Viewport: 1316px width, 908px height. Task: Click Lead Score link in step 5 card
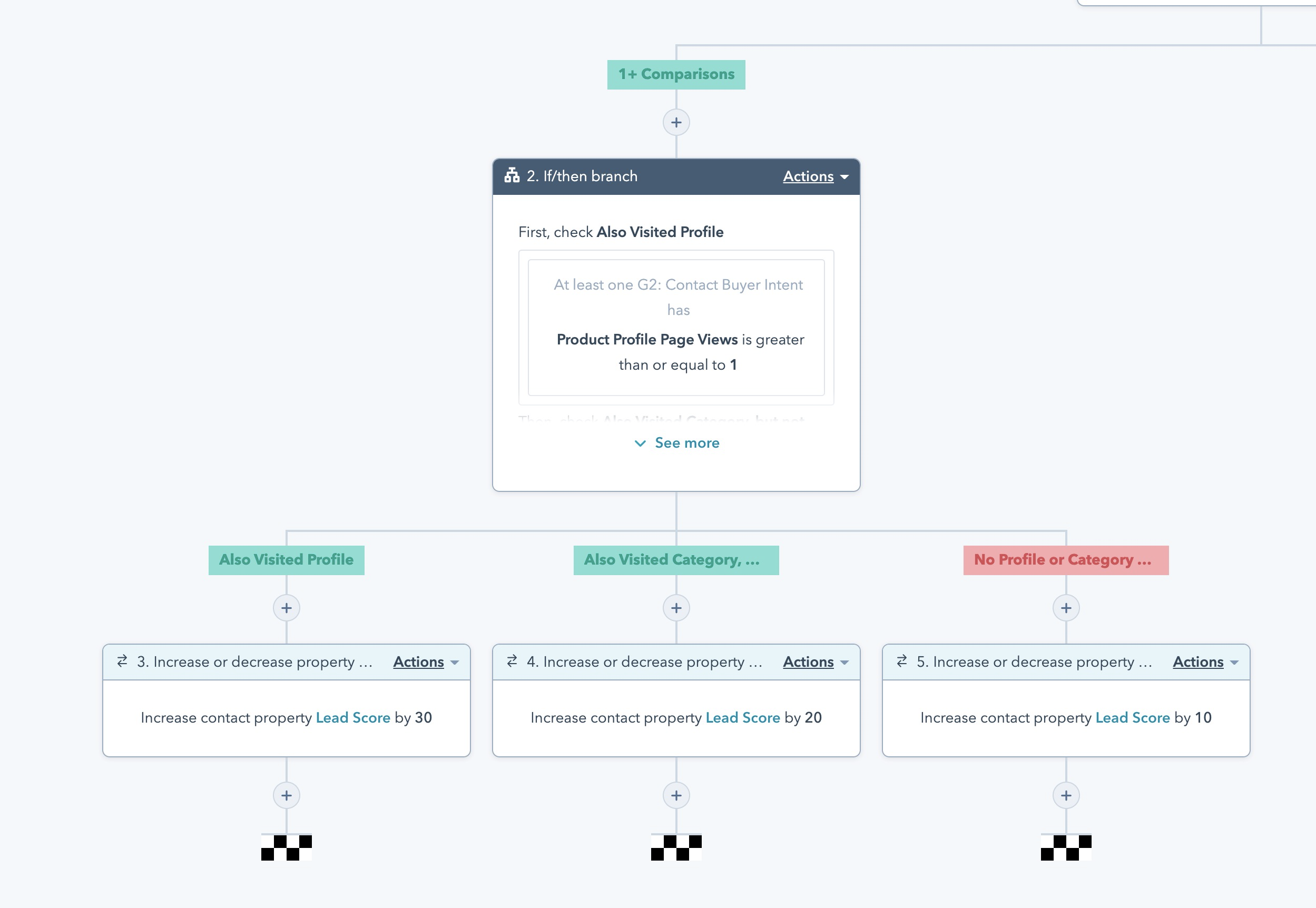[1132, 717]
